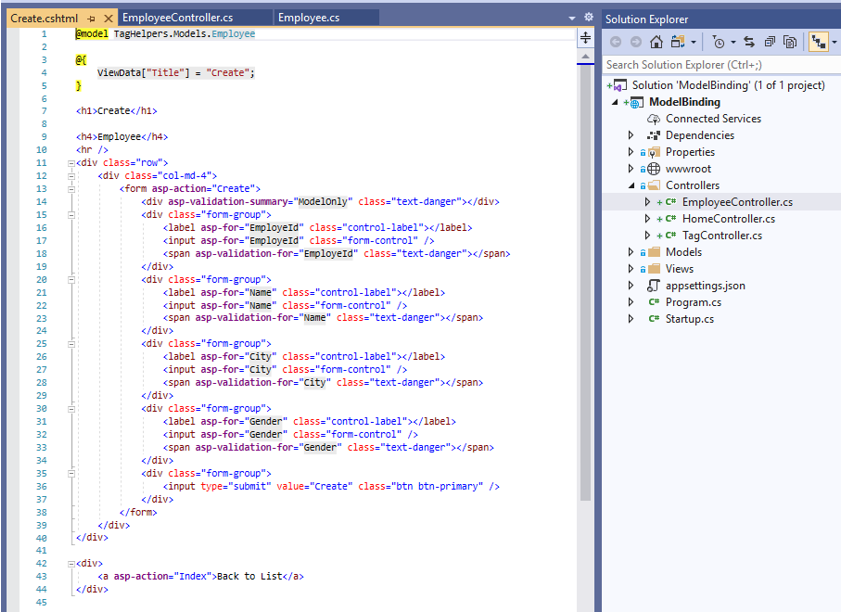Collapse the Back to List div region

(x=71, y=564)
